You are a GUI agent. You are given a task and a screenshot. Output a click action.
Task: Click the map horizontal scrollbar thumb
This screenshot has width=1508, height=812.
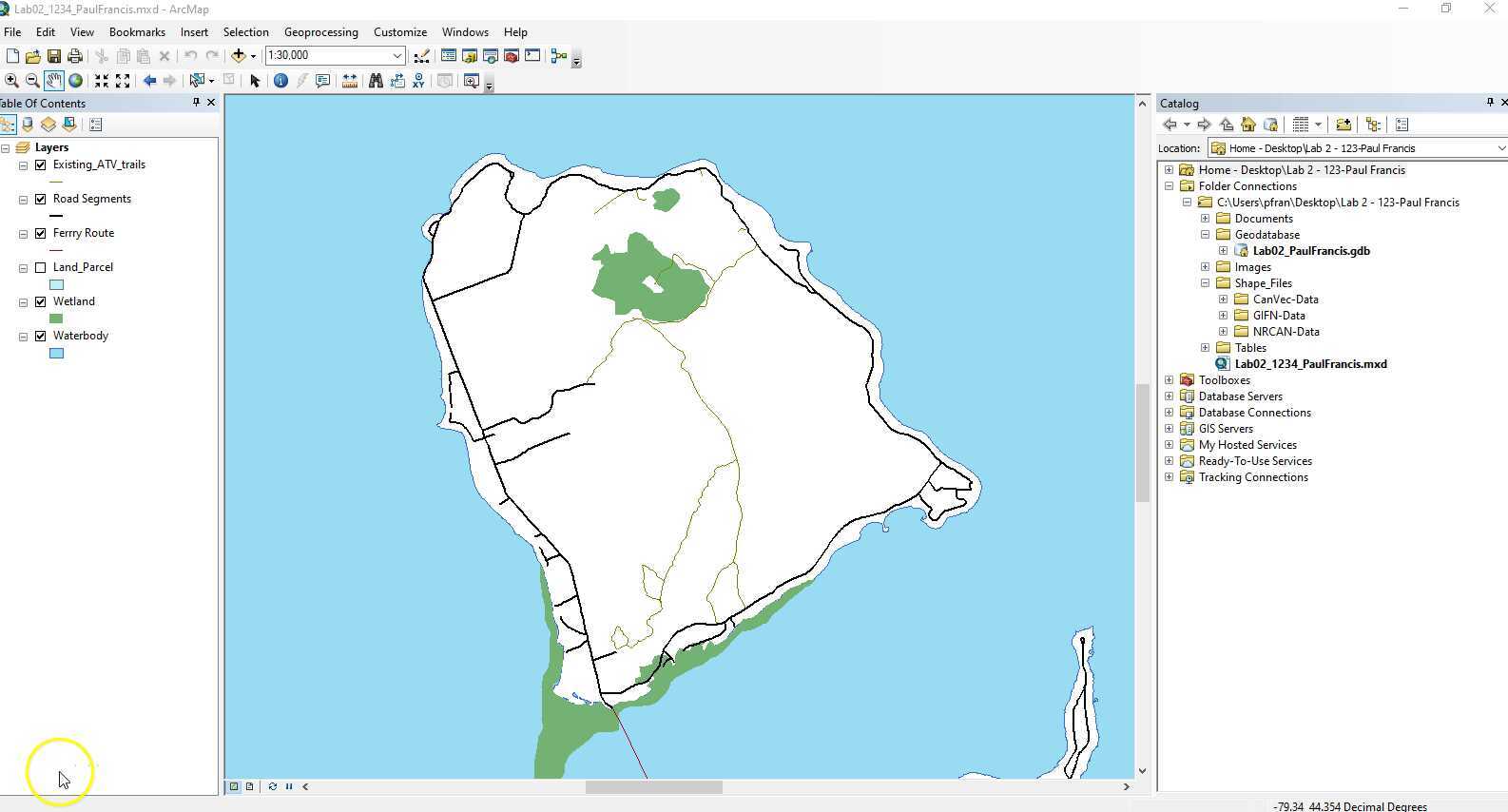653,787
